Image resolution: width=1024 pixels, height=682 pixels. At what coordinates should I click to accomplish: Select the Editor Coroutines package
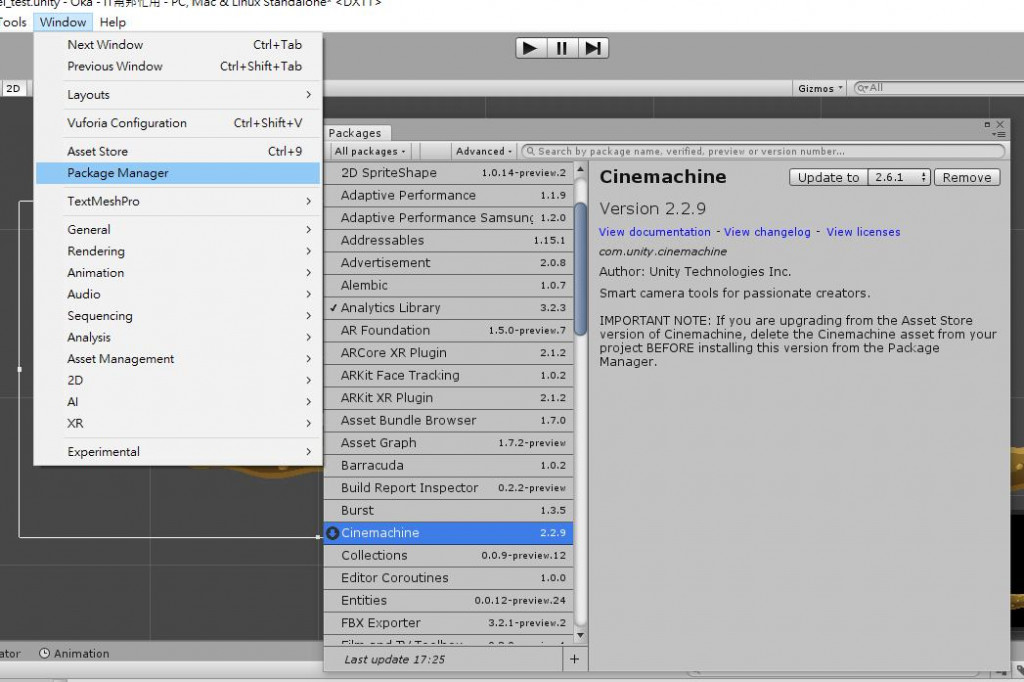click(449, 578)
